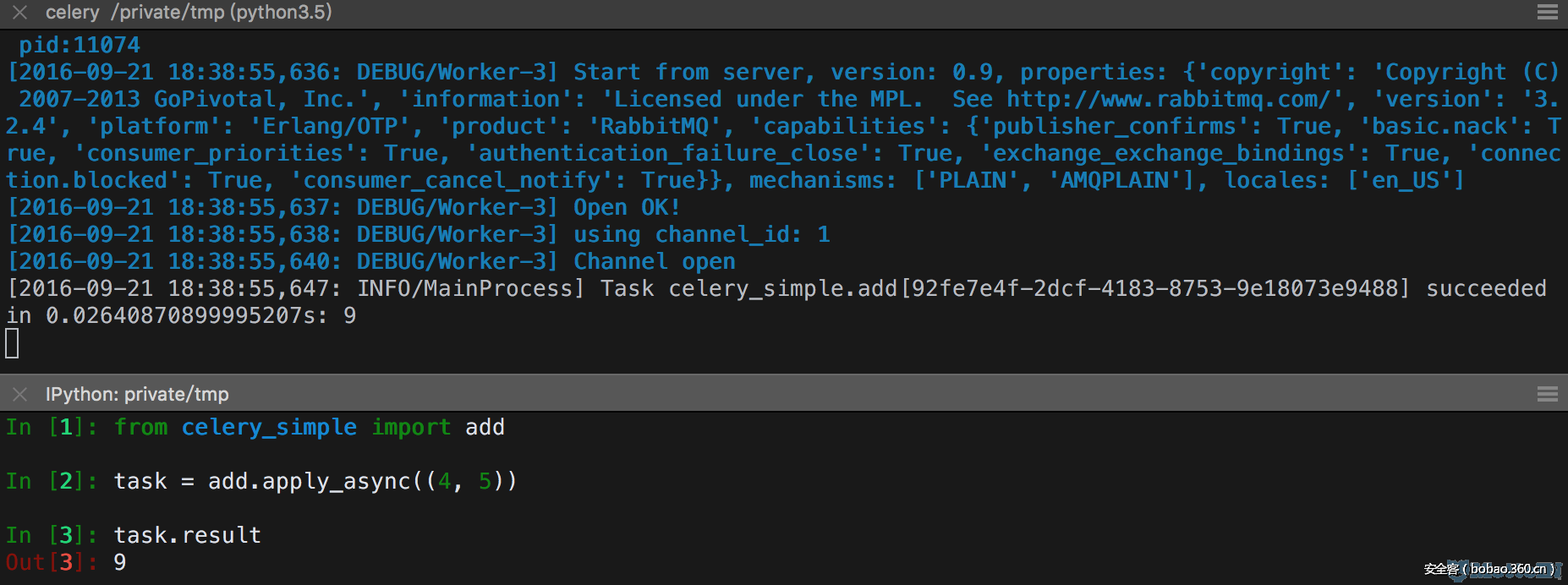Click the In [1] prompt
This screenshot has width=1568, height=585.
coord(51,428)
